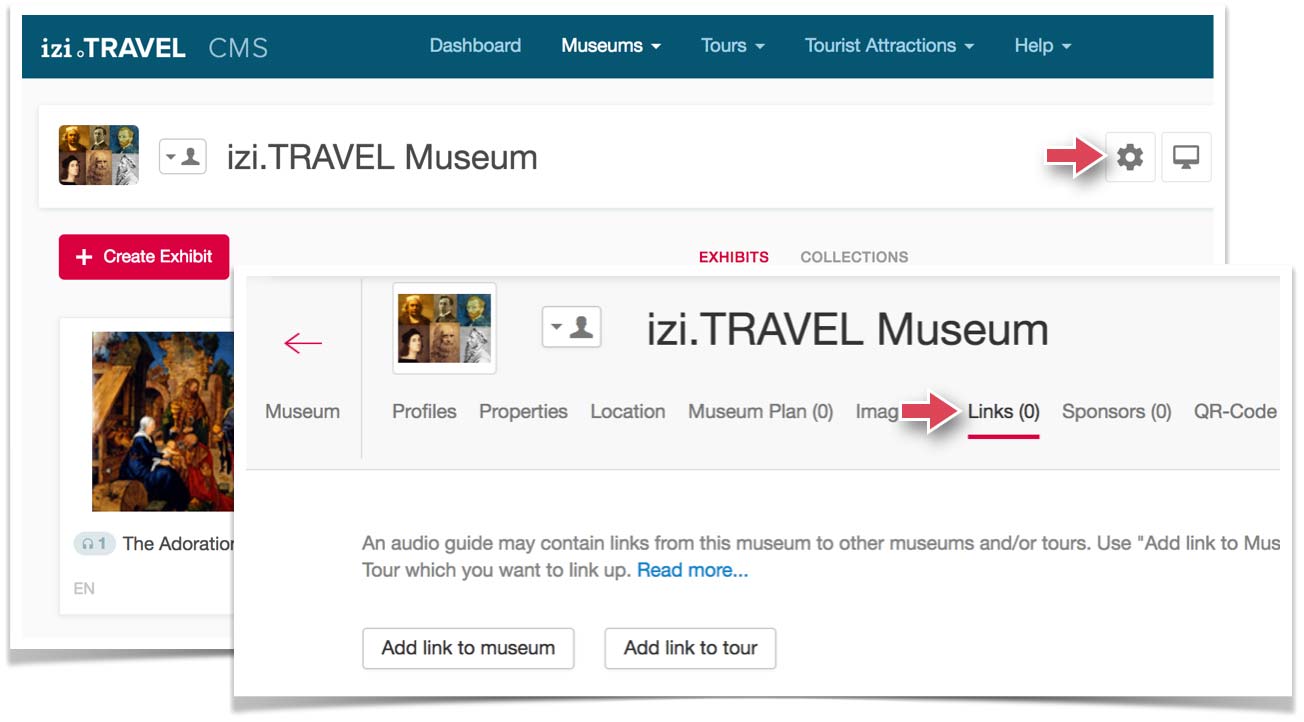Click back window izi.TRAVEL Museum title

coord(382,157)
